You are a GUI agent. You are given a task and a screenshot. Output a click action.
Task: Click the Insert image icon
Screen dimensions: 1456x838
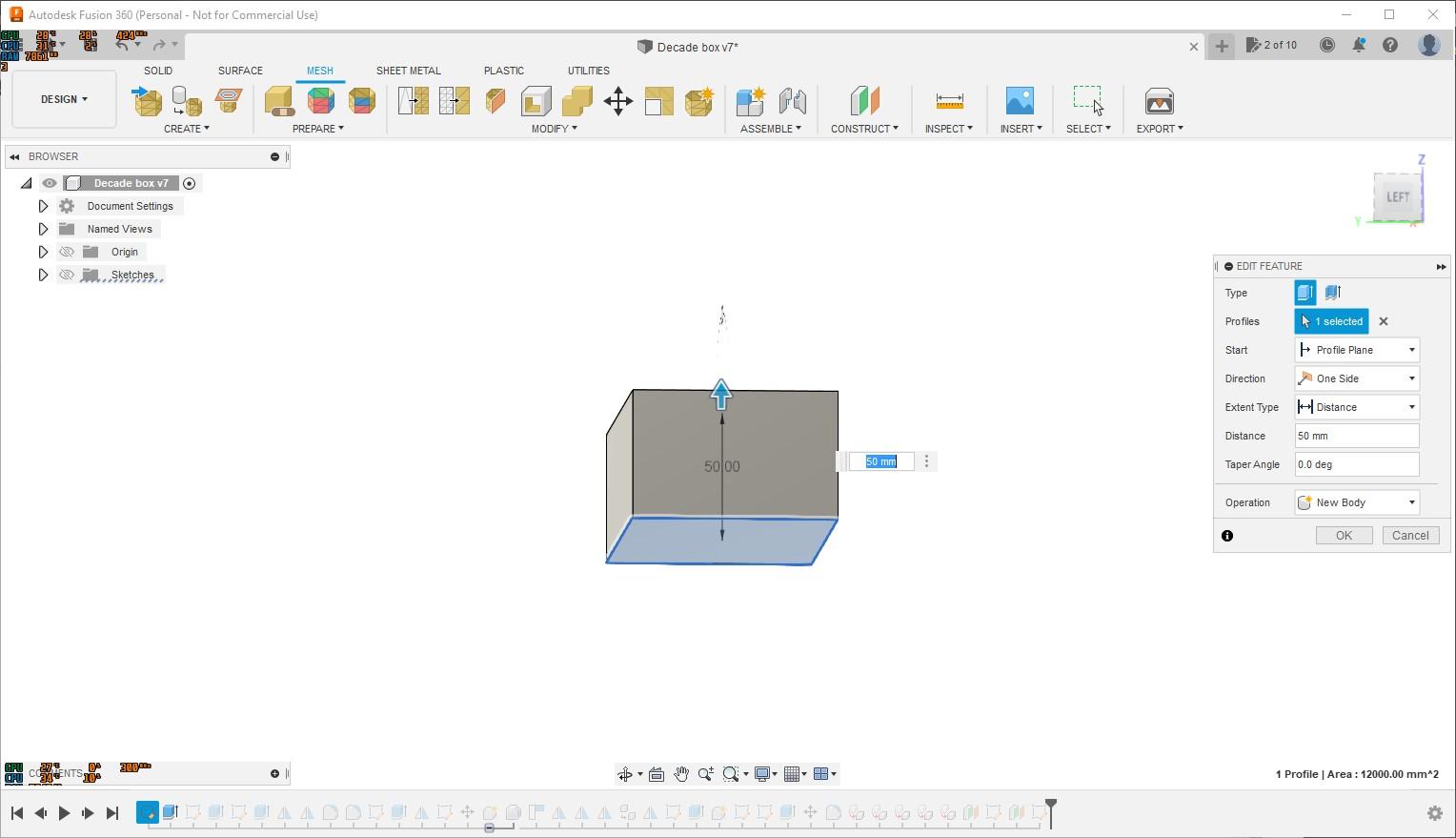tap(1020, 101)
